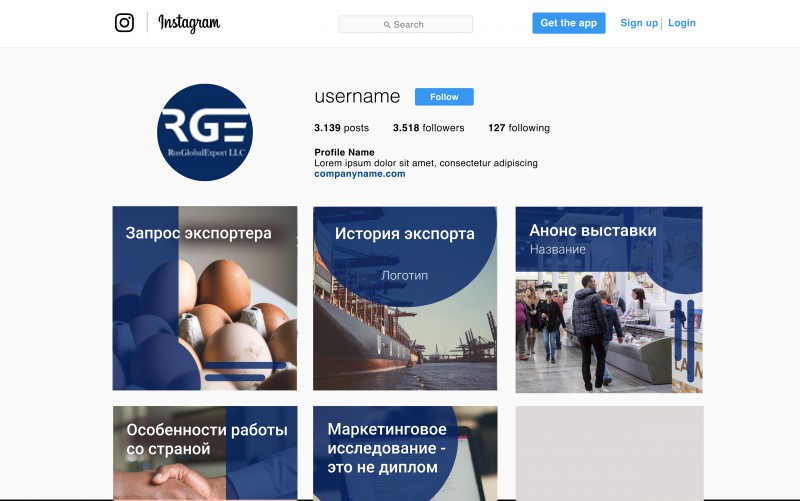The width and height of the screenshot is (800, 501).
Task: Open the История экспорта ship post
Action: 405,298
